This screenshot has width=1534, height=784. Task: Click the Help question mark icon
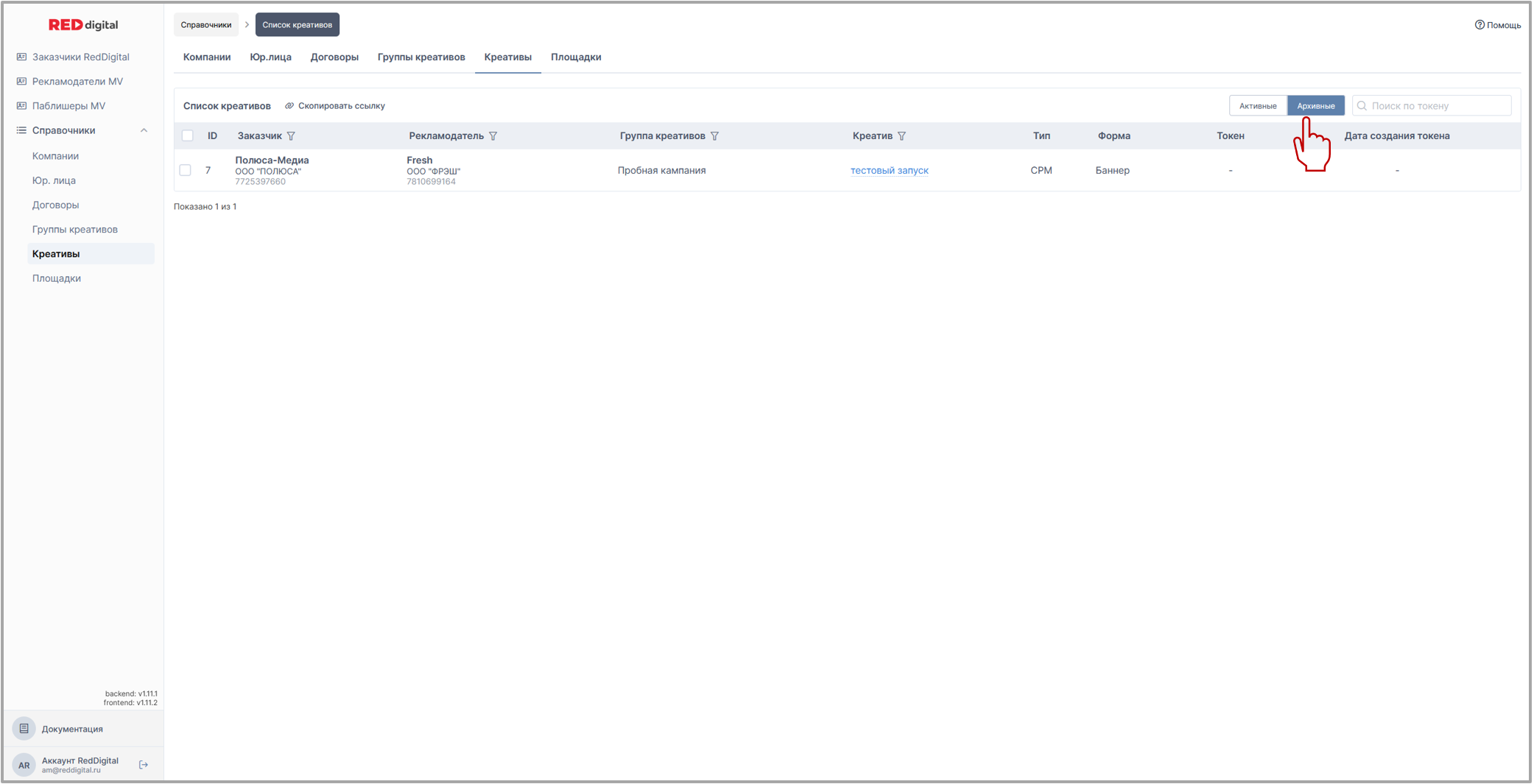1479,25
